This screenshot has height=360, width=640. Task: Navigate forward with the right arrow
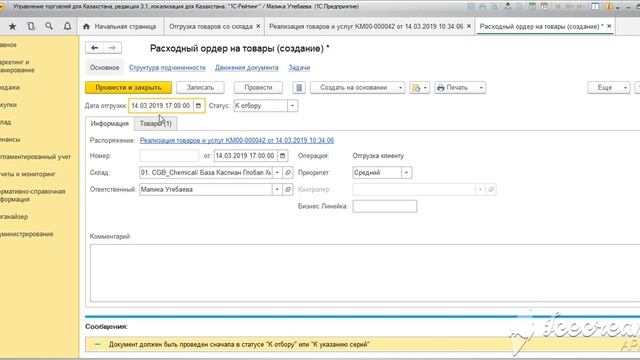tap(112, 48)
